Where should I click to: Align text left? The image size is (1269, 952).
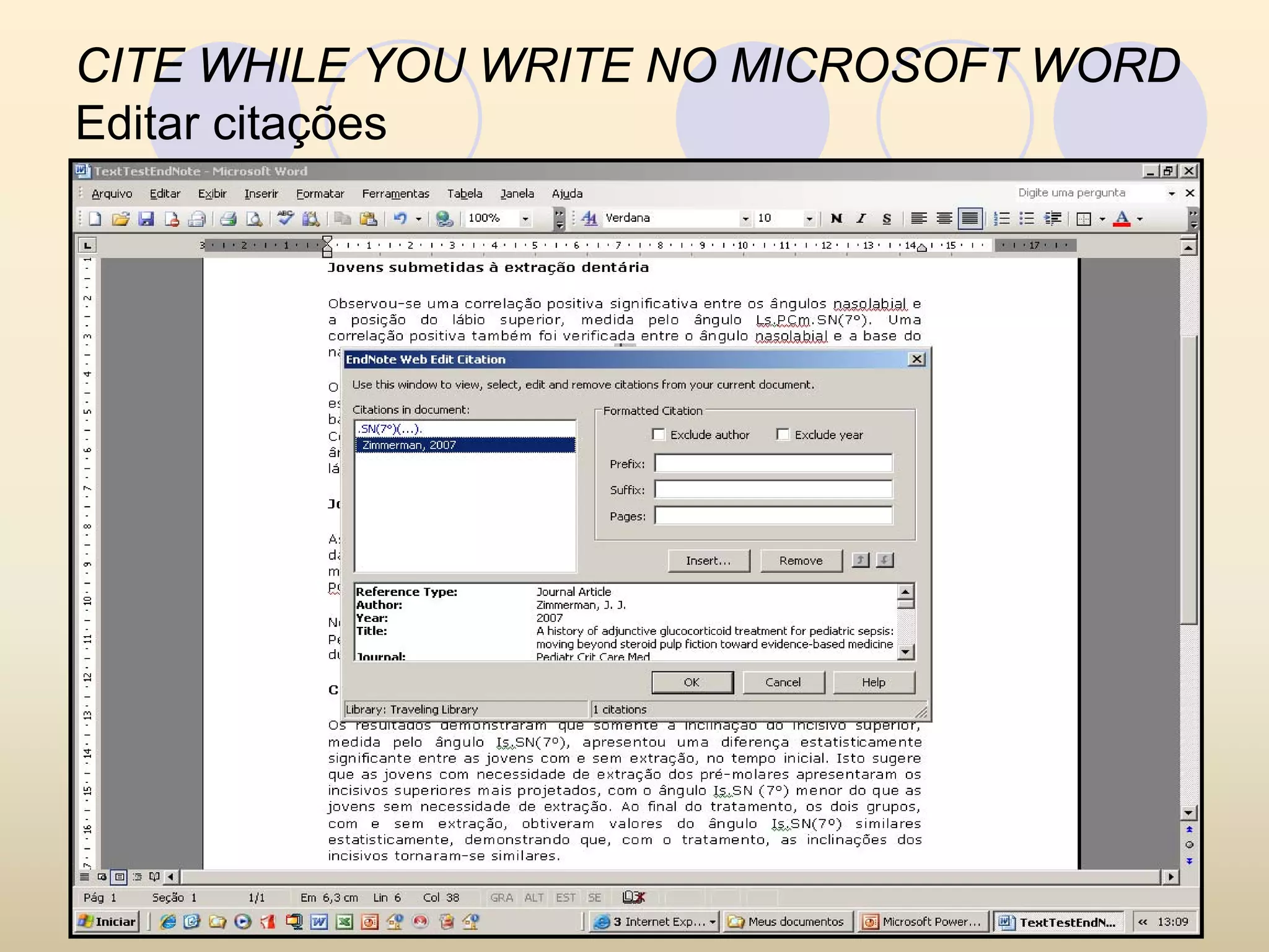[x=919, y=219]
